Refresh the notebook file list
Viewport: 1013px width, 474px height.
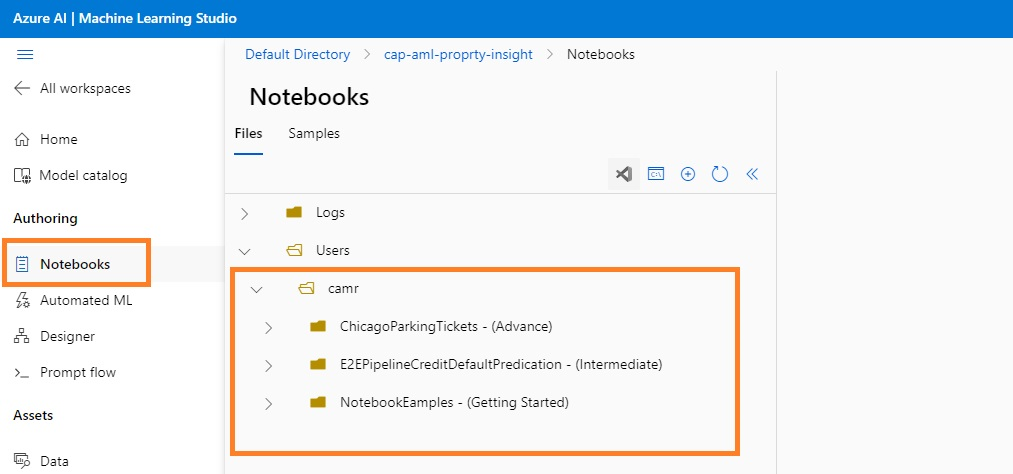720,174
